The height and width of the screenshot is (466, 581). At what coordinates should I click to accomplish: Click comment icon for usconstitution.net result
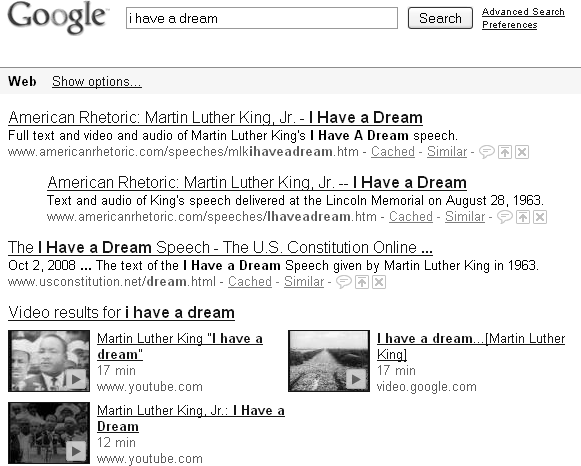(x=343, y=282)
